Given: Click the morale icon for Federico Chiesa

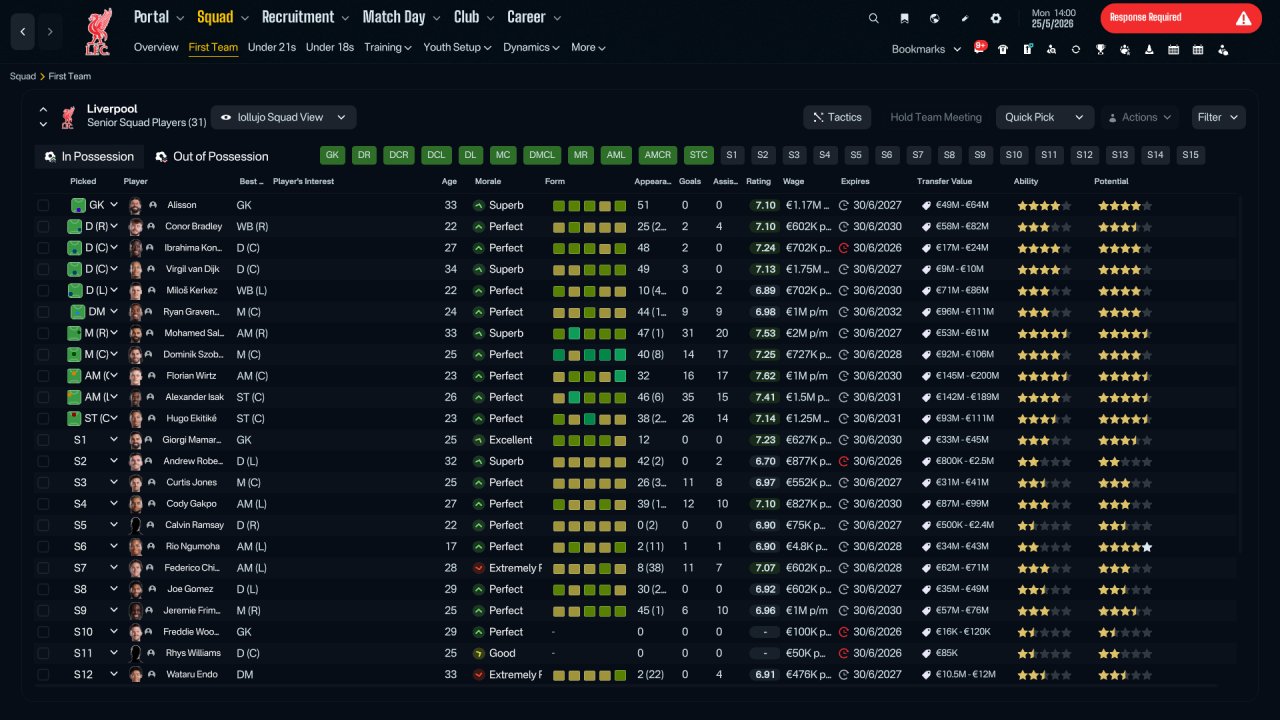Looking at the screenshot, I should click(479, 568).
